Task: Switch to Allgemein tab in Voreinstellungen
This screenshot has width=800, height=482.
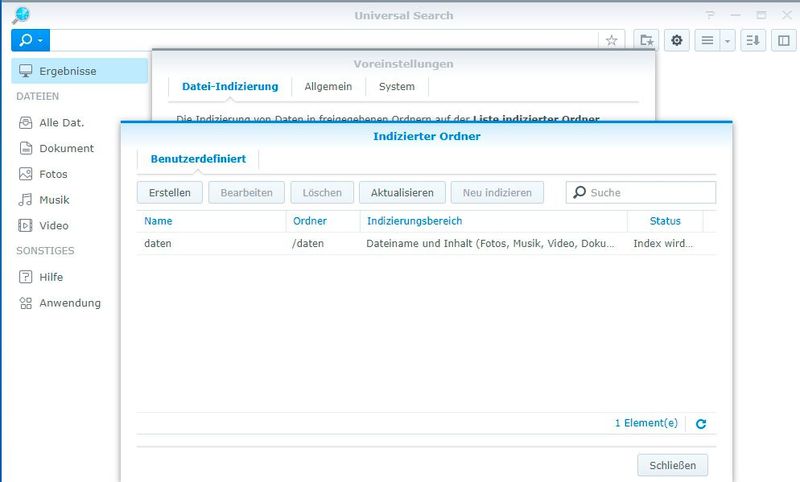Action: pyautogui.click(x=328, y=87)
